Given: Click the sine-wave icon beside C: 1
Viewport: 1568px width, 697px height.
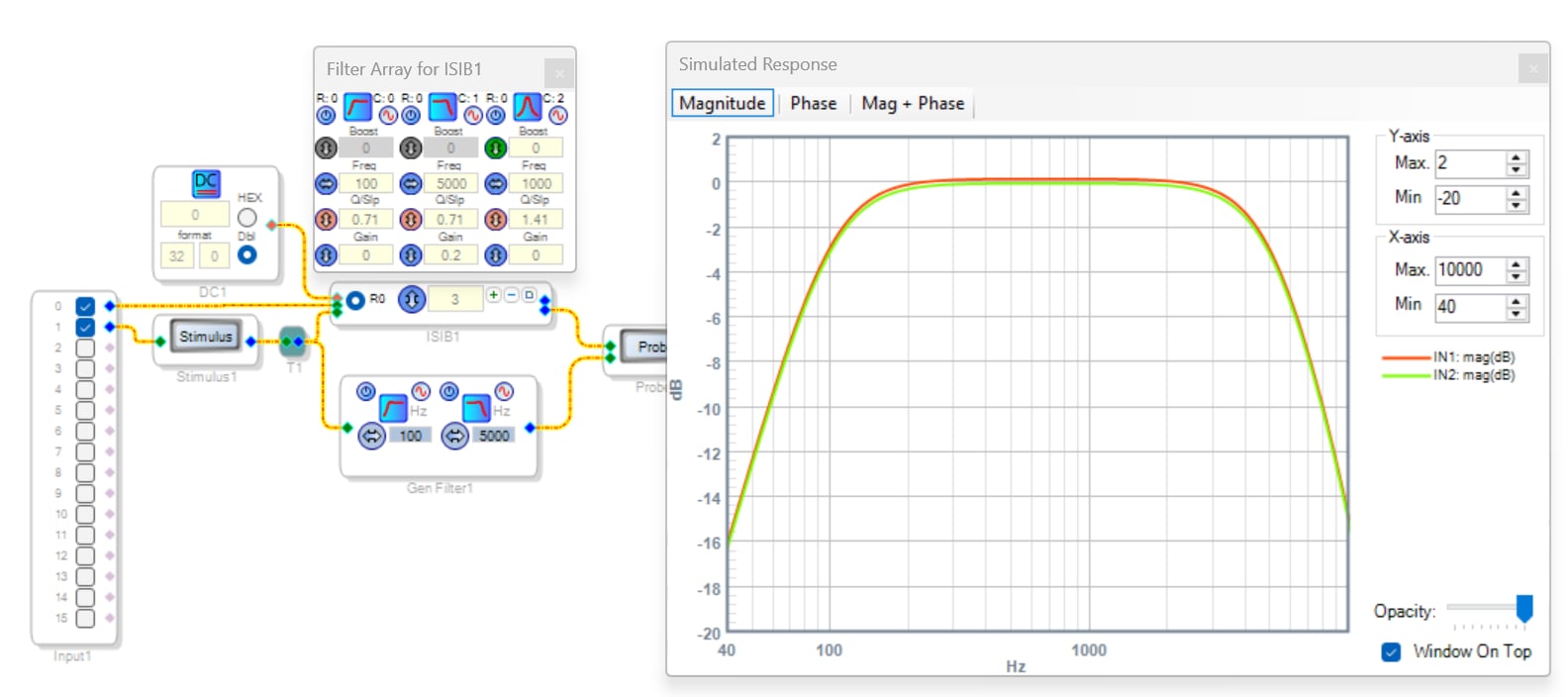Looking at the screenshot, I should [x=473, y=115].
